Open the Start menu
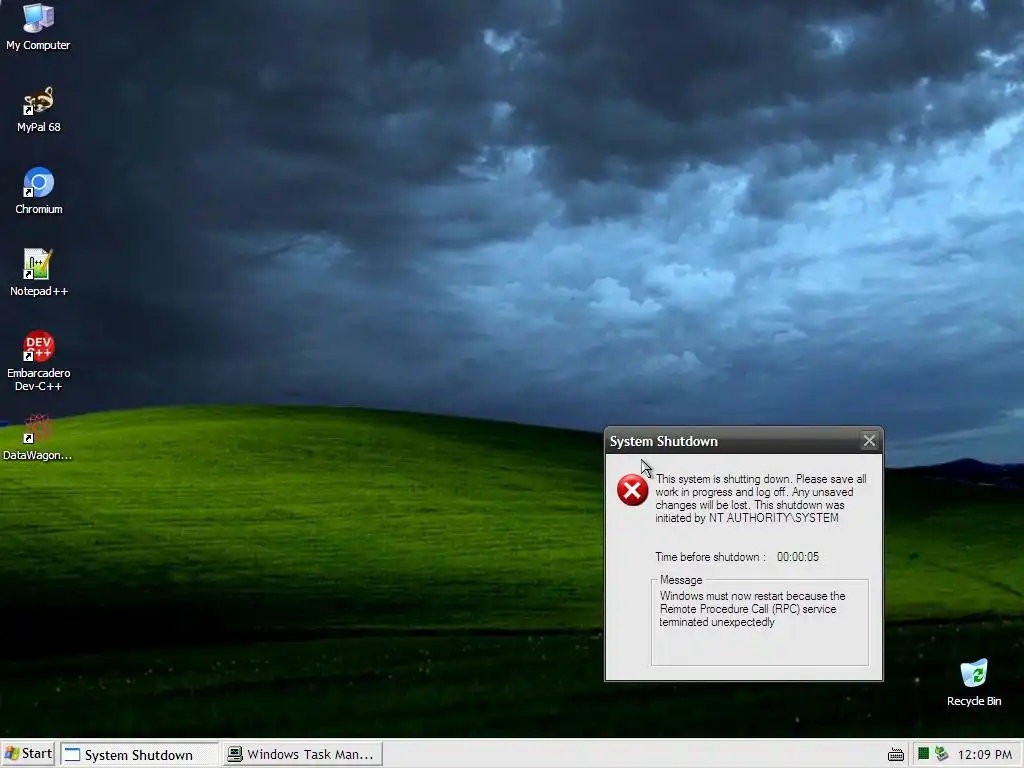Viewport: 1024px width, 768px height. point(28,754)
